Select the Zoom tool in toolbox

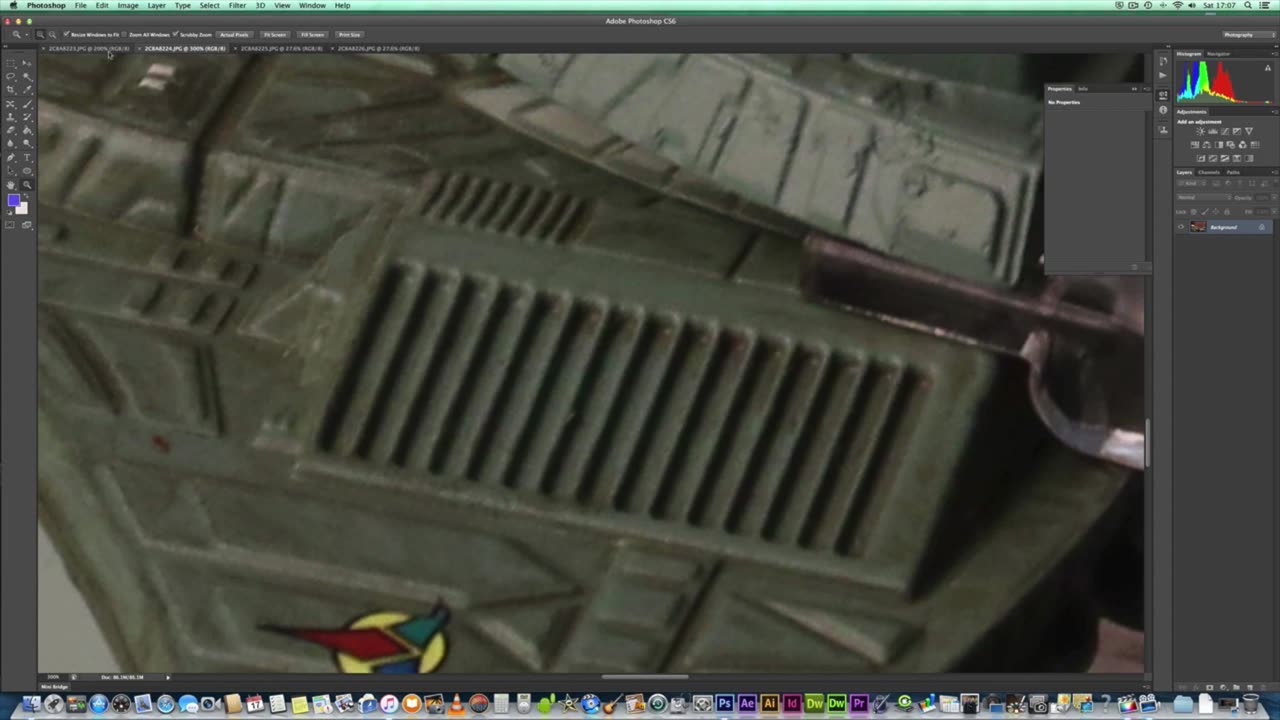tap(27, 185)
